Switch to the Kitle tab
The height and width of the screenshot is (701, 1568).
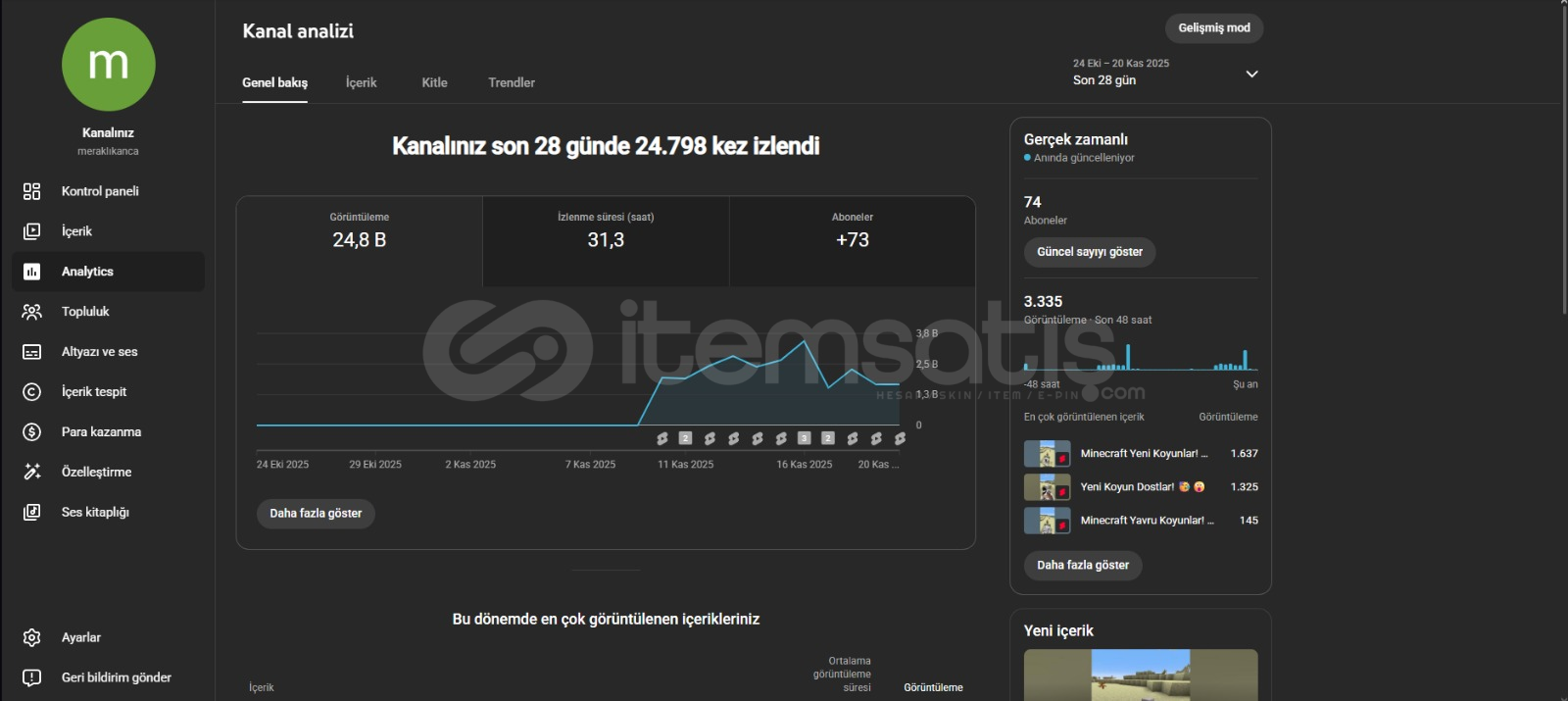coord(434,83)
